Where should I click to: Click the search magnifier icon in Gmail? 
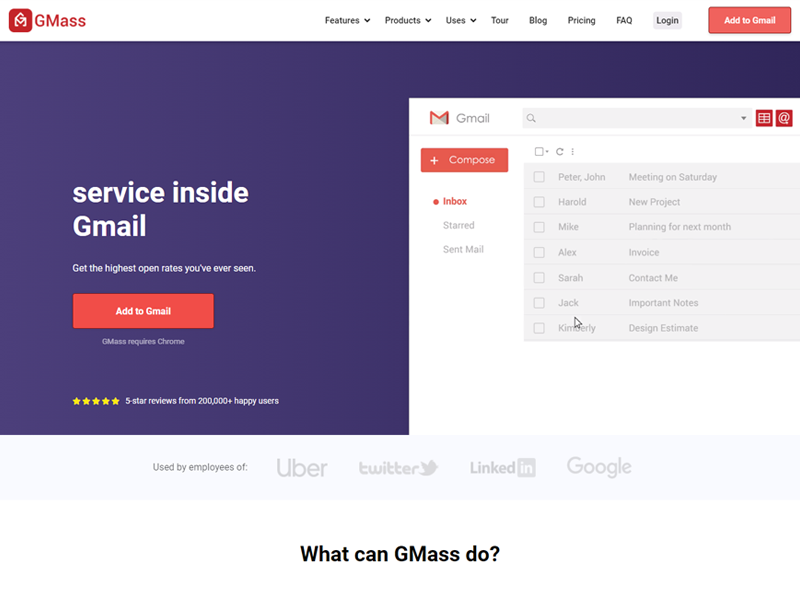[531, 118]
